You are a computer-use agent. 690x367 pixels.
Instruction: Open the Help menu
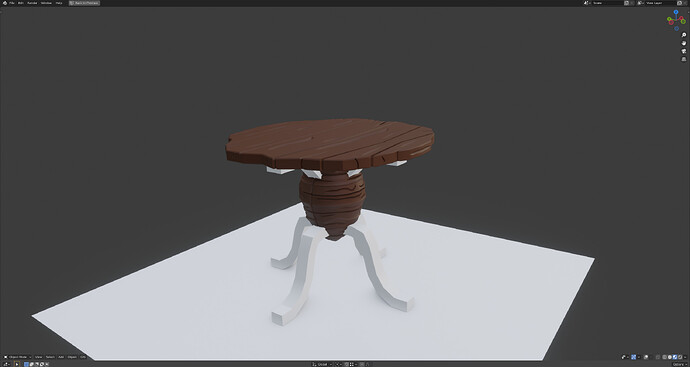[x=59, y=3]
